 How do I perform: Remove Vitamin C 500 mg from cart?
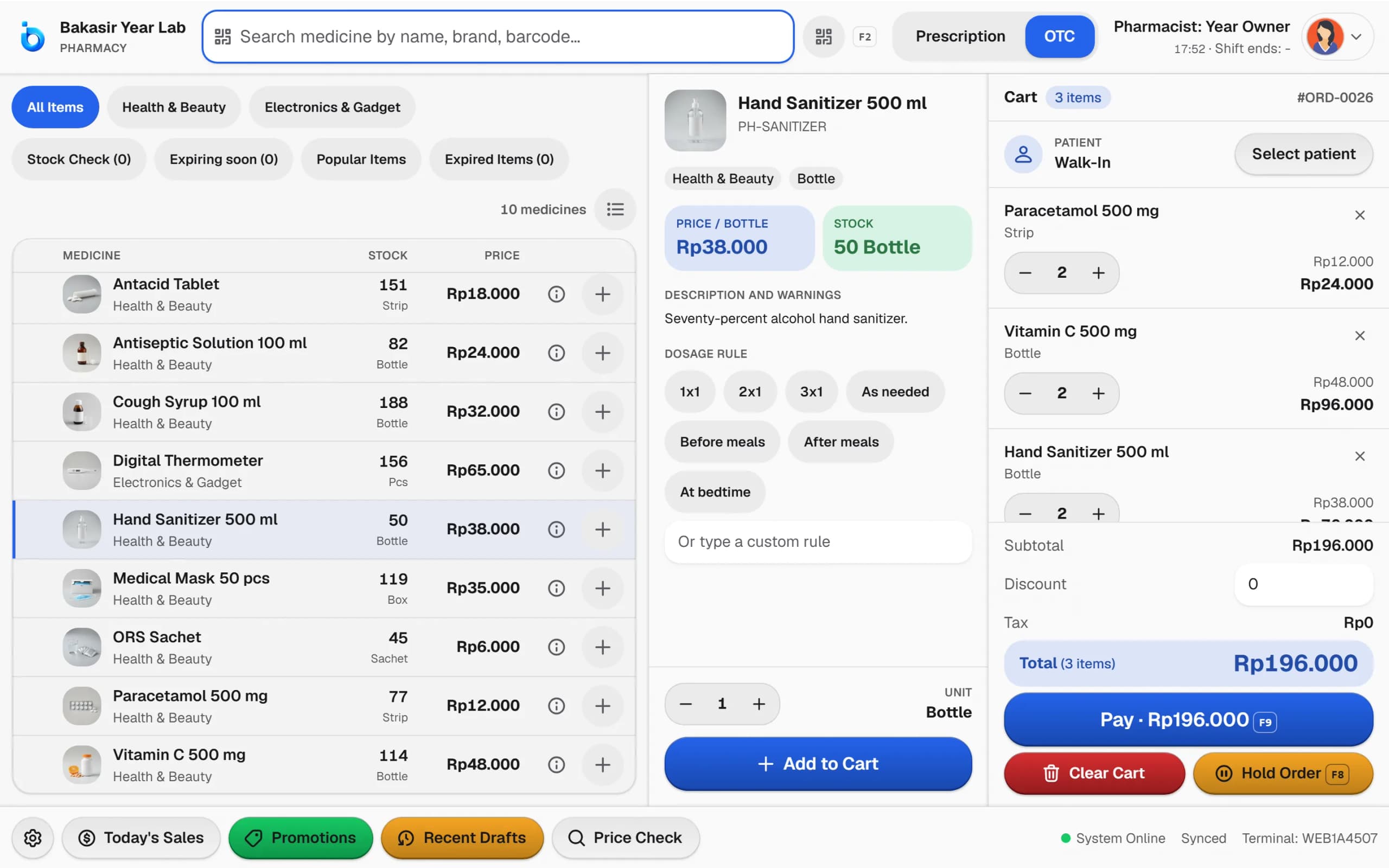(x=1359, y=336)
